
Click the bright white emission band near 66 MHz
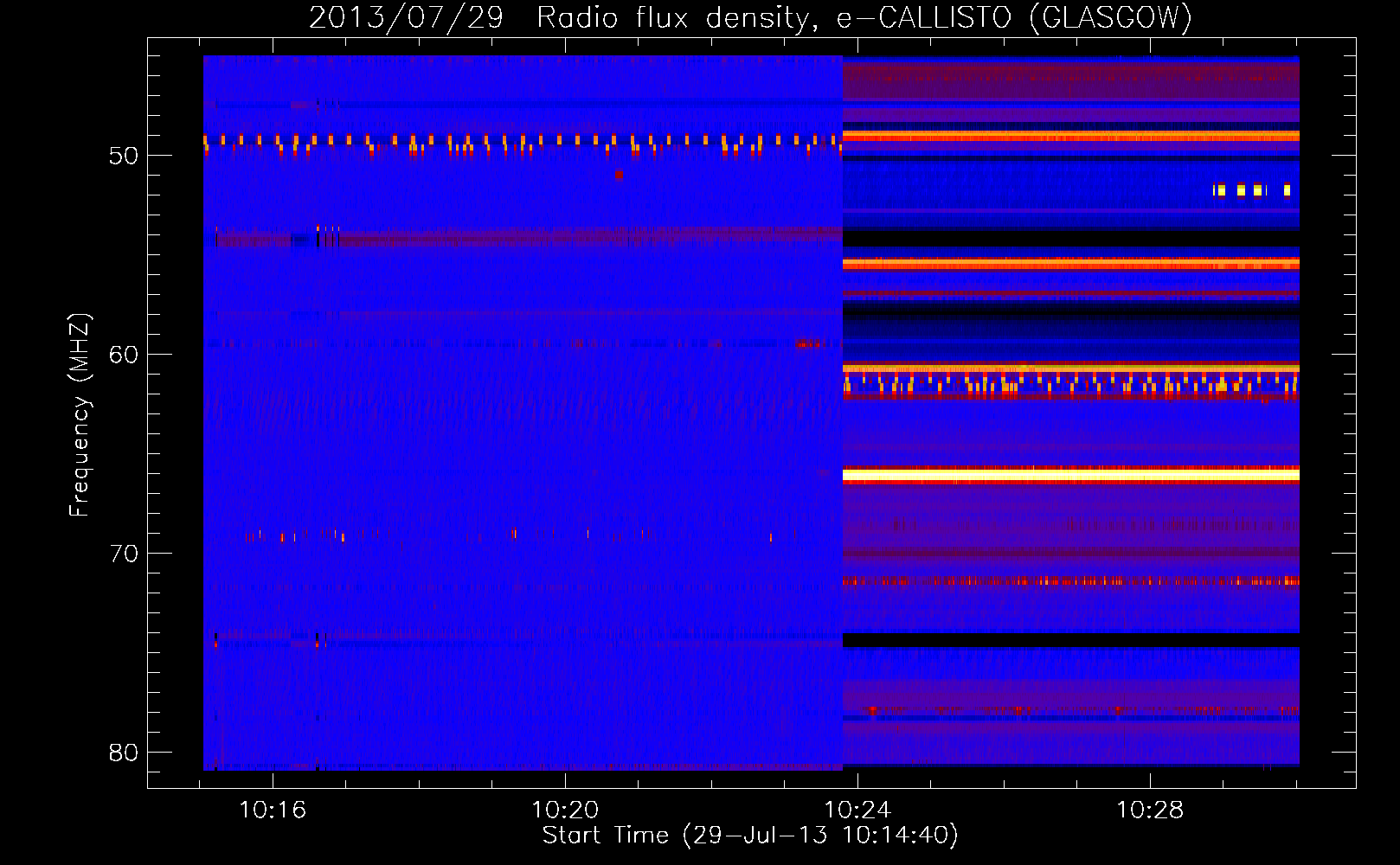tap(1071, 475)
